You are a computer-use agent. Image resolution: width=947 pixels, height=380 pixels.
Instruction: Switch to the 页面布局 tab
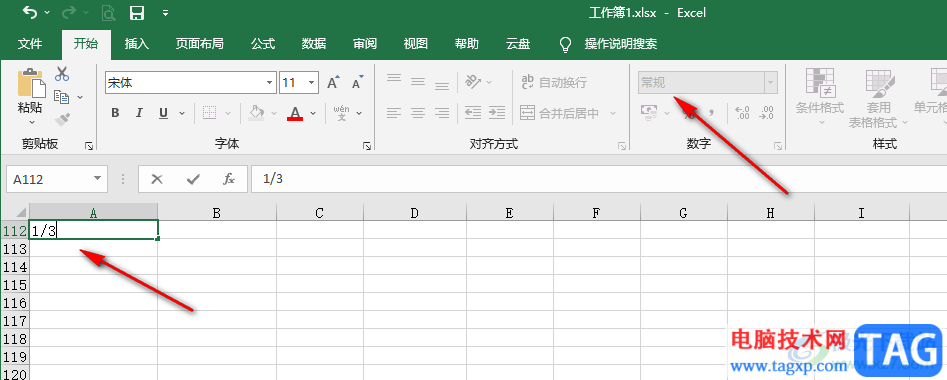[x=199, y=43]
